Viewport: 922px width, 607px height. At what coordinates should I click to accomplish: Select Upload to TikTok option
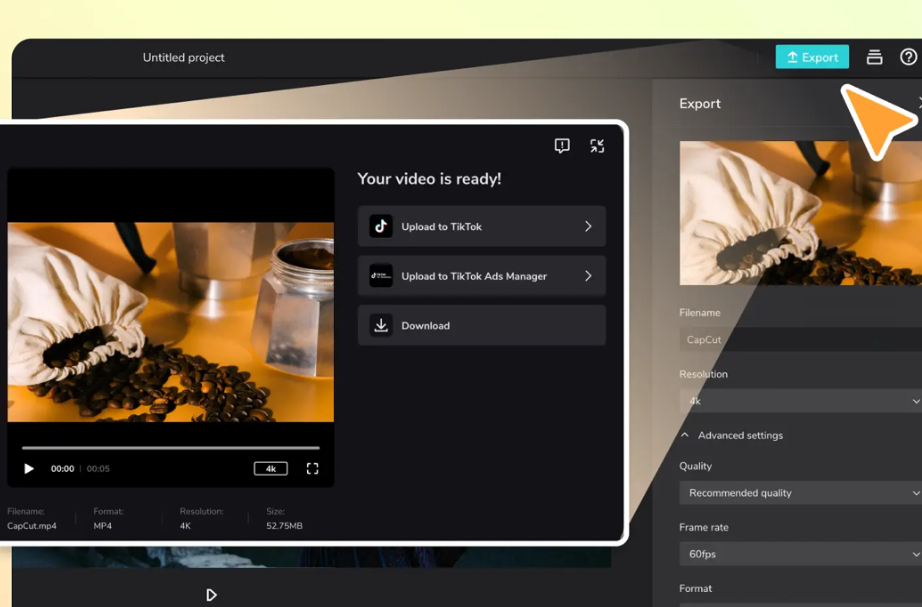(x=481, y=226)
